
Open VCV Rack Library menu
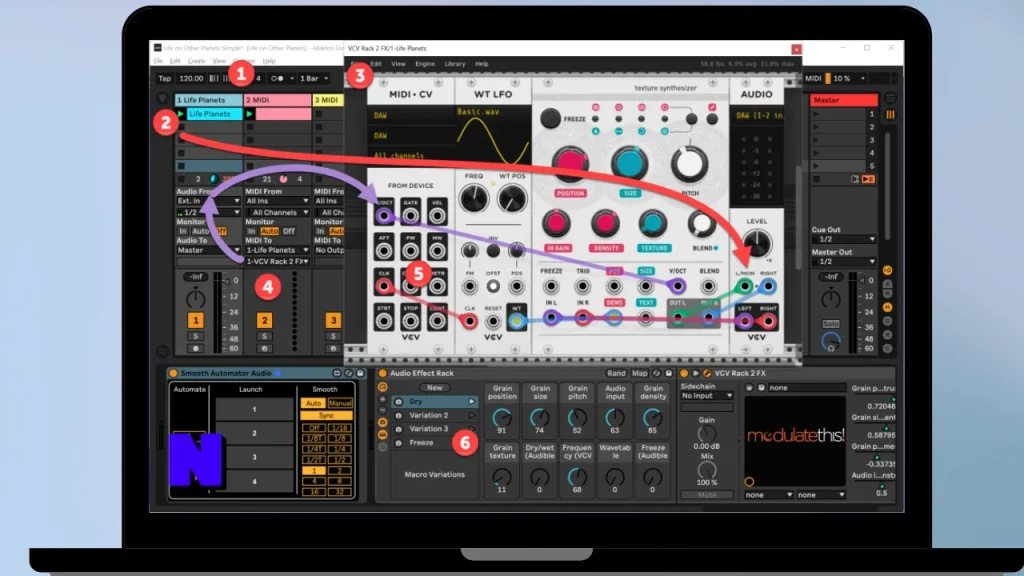(455, 64)
